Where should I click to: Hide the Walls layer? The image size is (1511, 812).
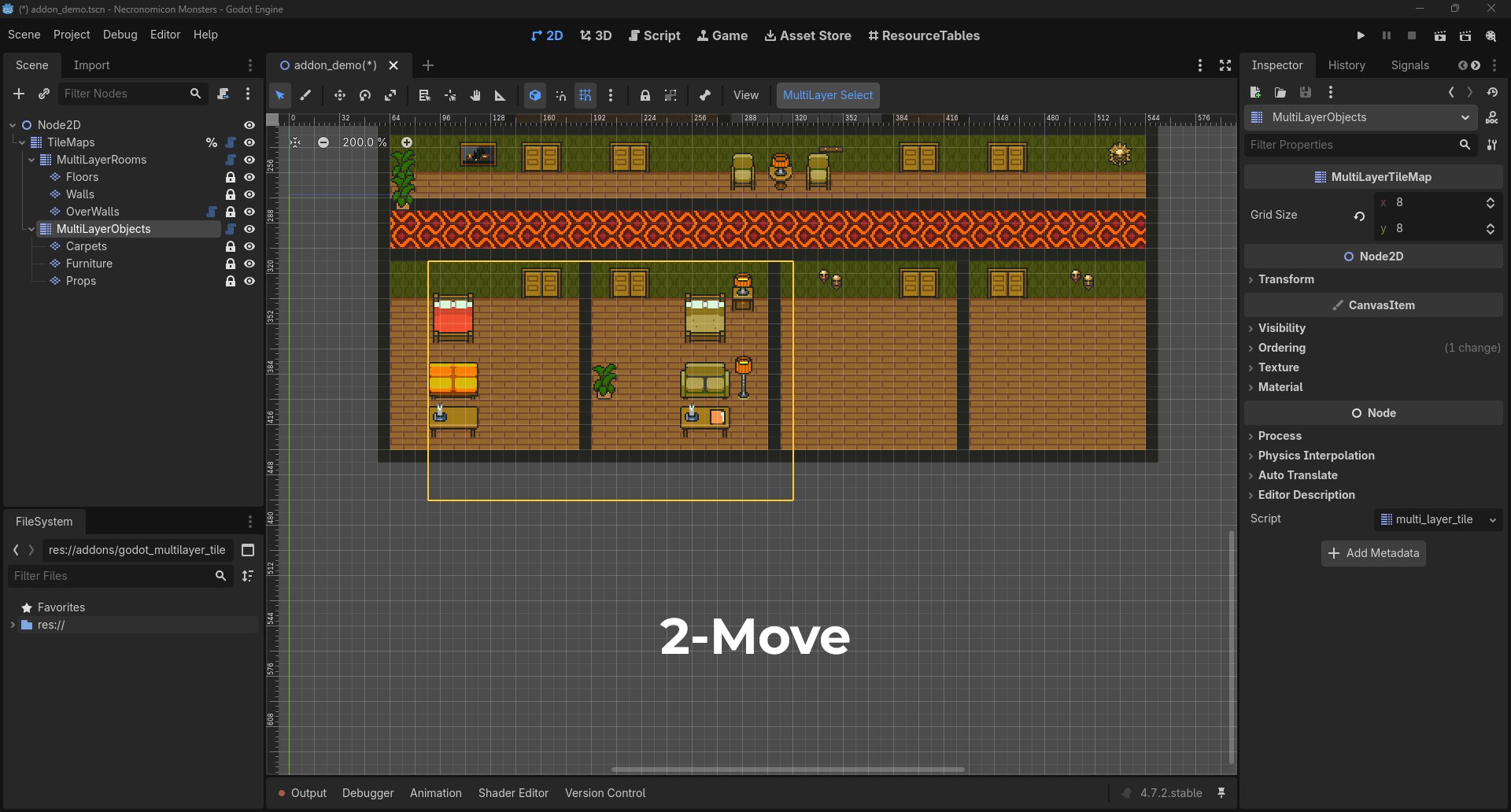(x=249, y=194)
